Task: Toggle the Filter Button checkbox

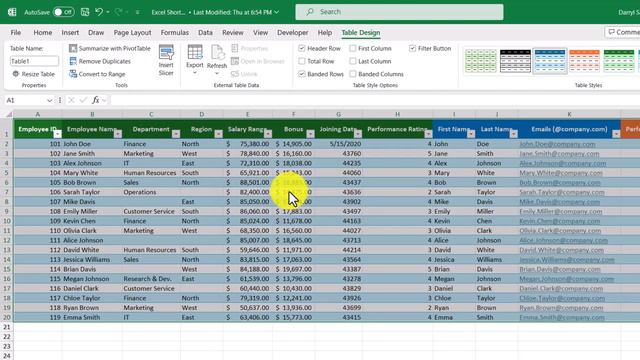Action: click(412, 48)
